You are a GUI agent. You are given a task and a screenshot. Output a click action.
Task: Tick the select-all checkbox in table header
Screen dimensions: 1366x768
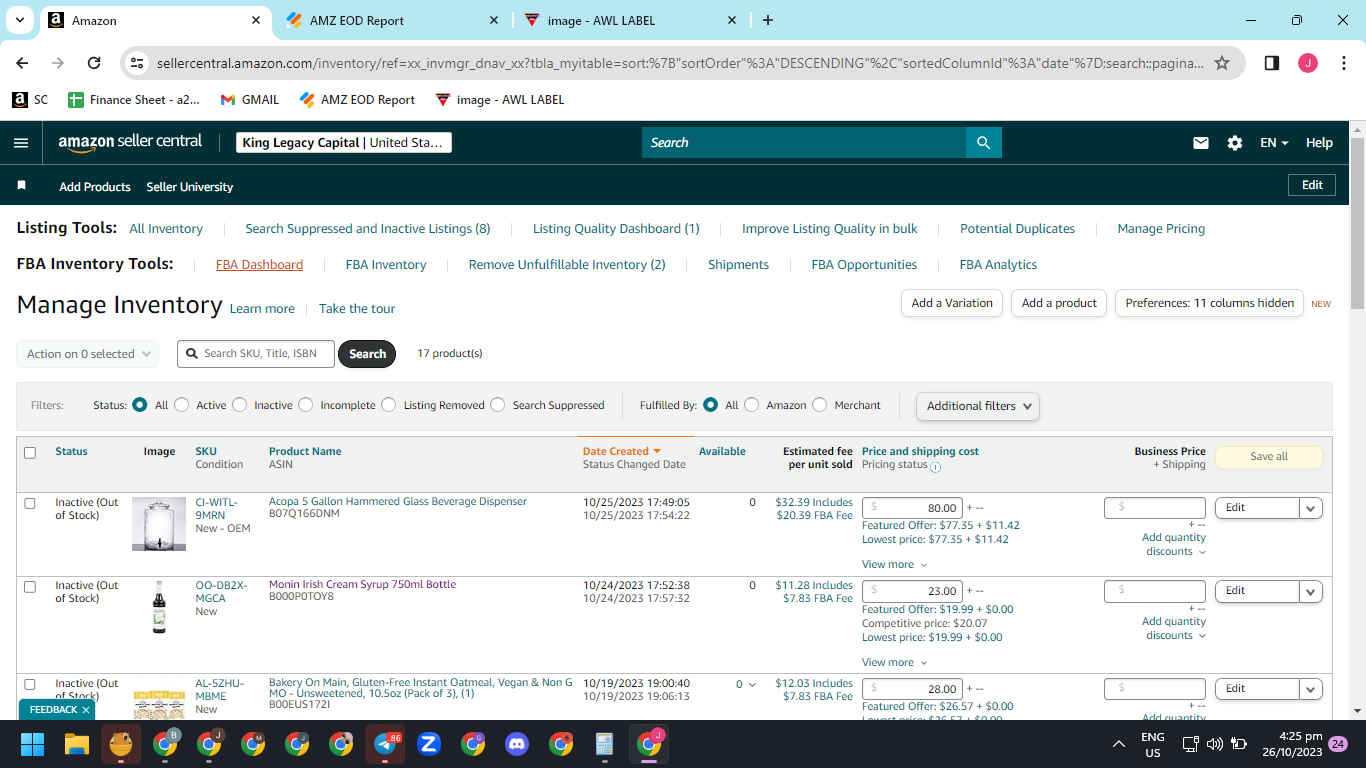click(30, 453)
